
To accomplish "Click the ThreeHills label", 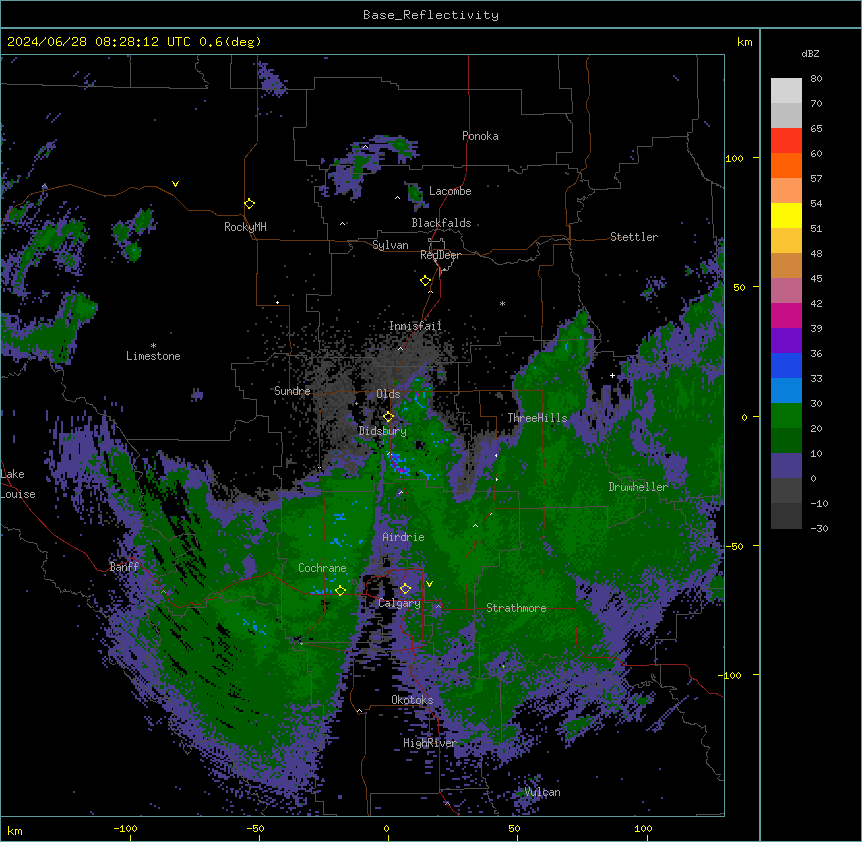I will [x=537, y=418].
